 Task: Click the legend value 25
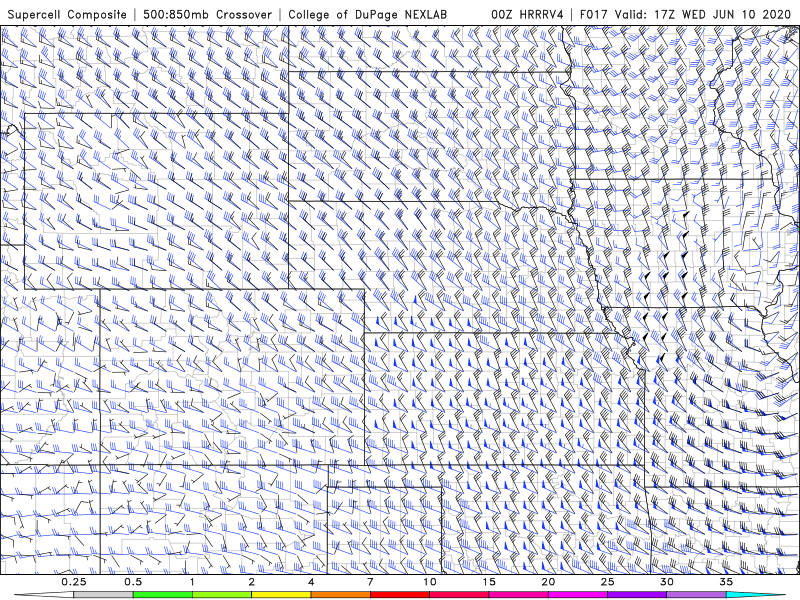click(608, 582)
